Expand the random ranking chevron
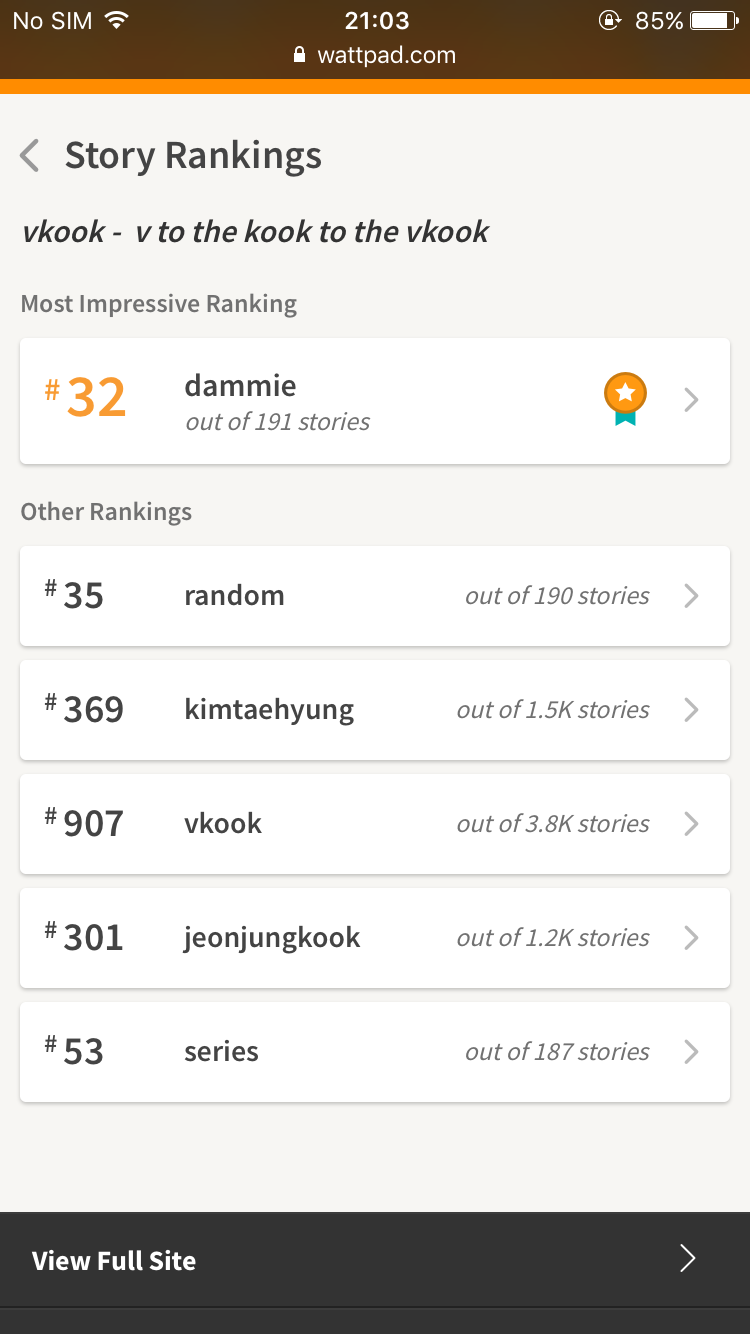Image resolution: width=750 pixels, height=1334 pixels. 691,596
